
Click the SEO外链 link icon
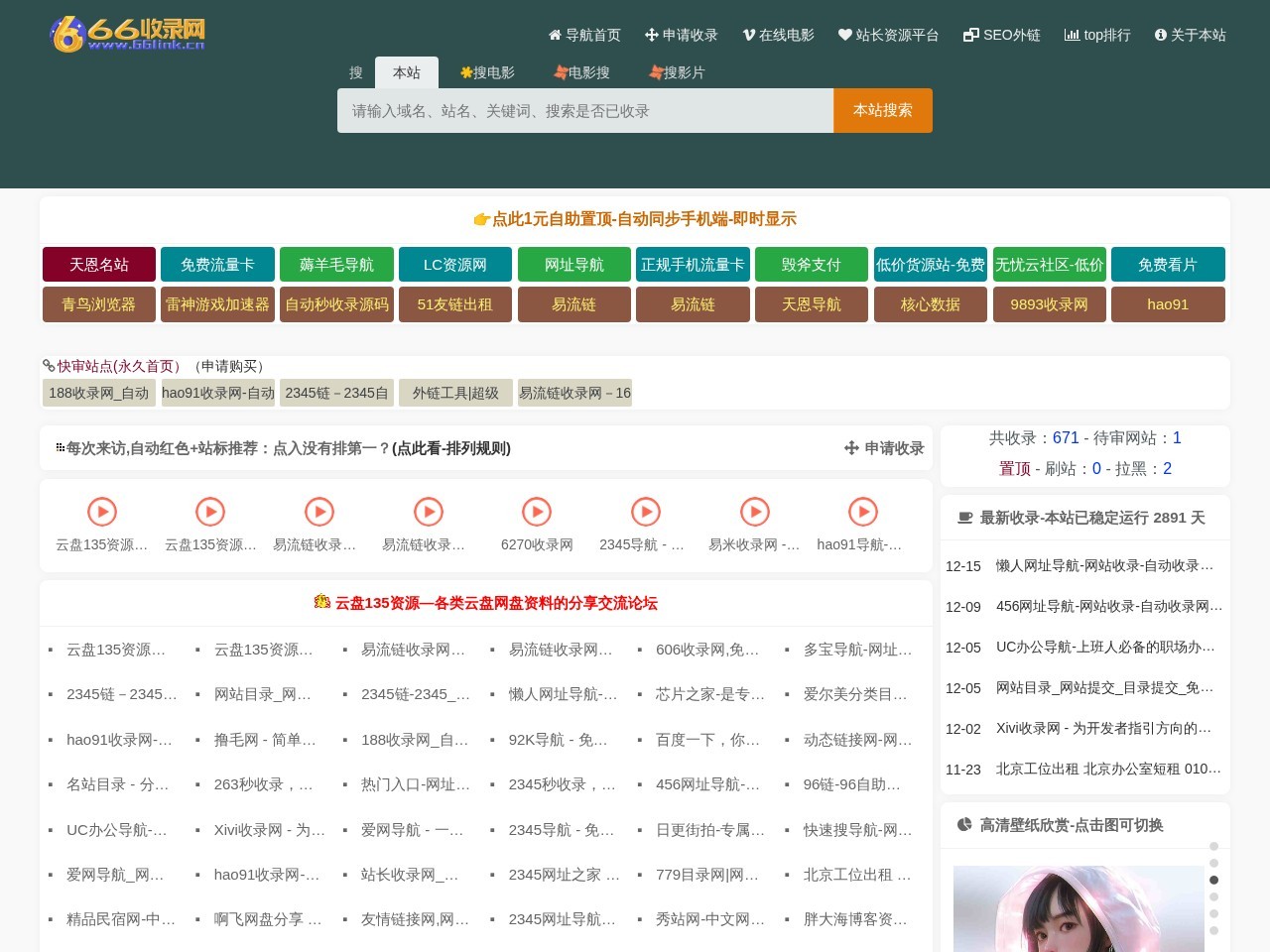tap(969, 35)
